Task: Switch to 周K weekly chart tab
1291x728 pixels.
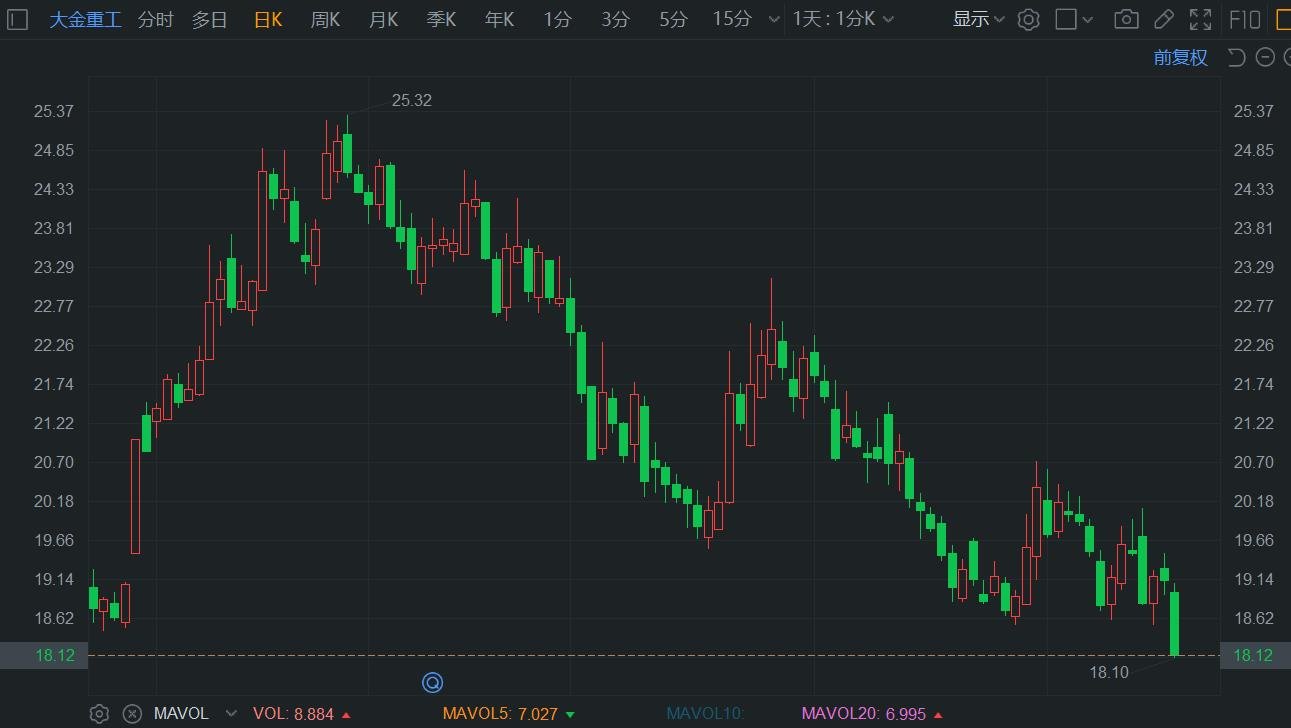Action: (326, 19)
